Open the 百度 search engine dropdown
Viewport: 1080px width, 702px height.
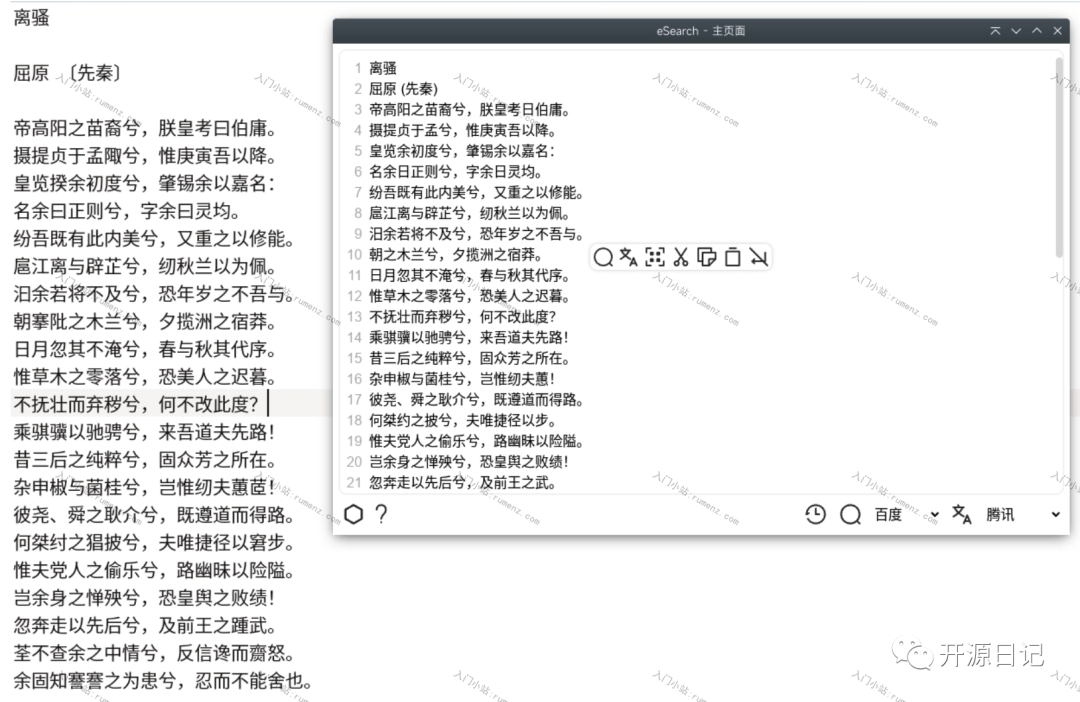tap(906, 515)
